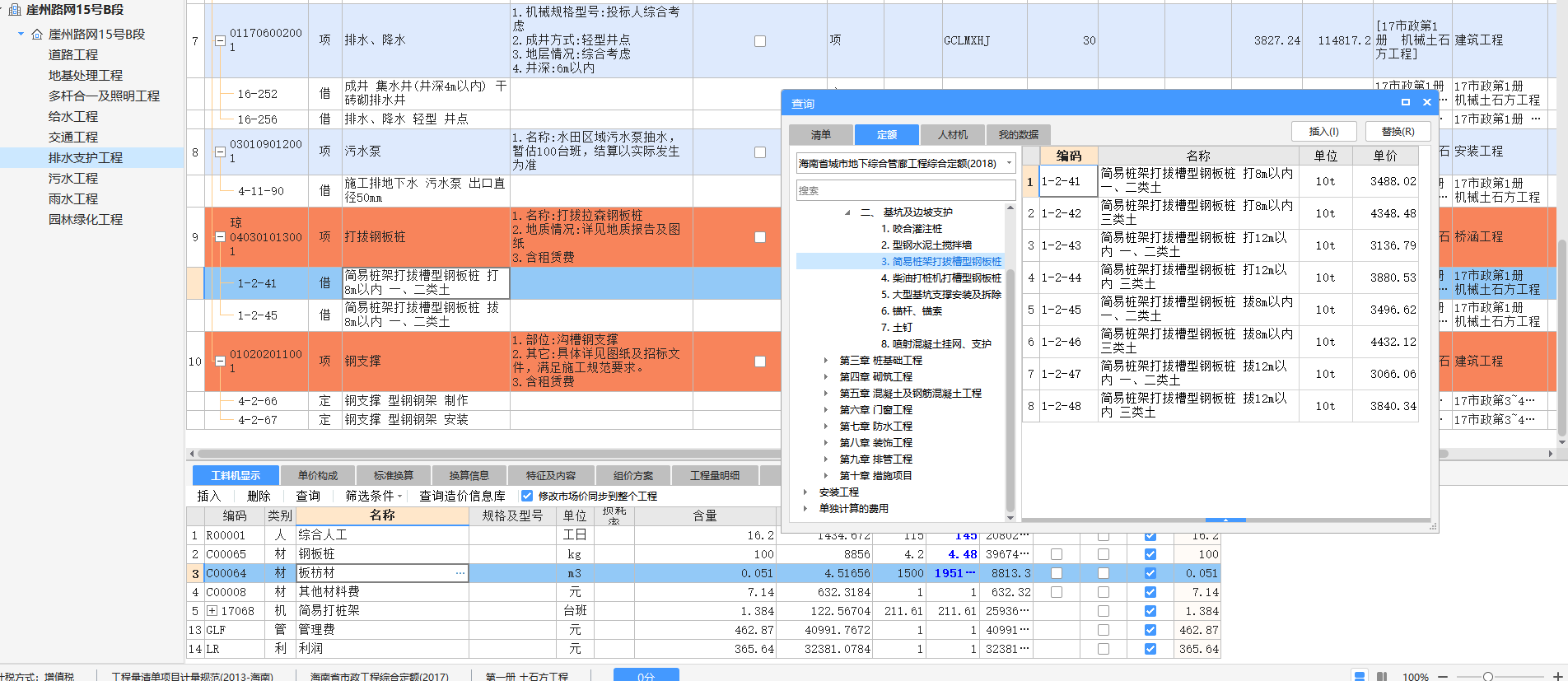Switch to side-by-side column layout icon
Image resolution: width=1568 pixels, height=681 pixels.
(1382, 676)
